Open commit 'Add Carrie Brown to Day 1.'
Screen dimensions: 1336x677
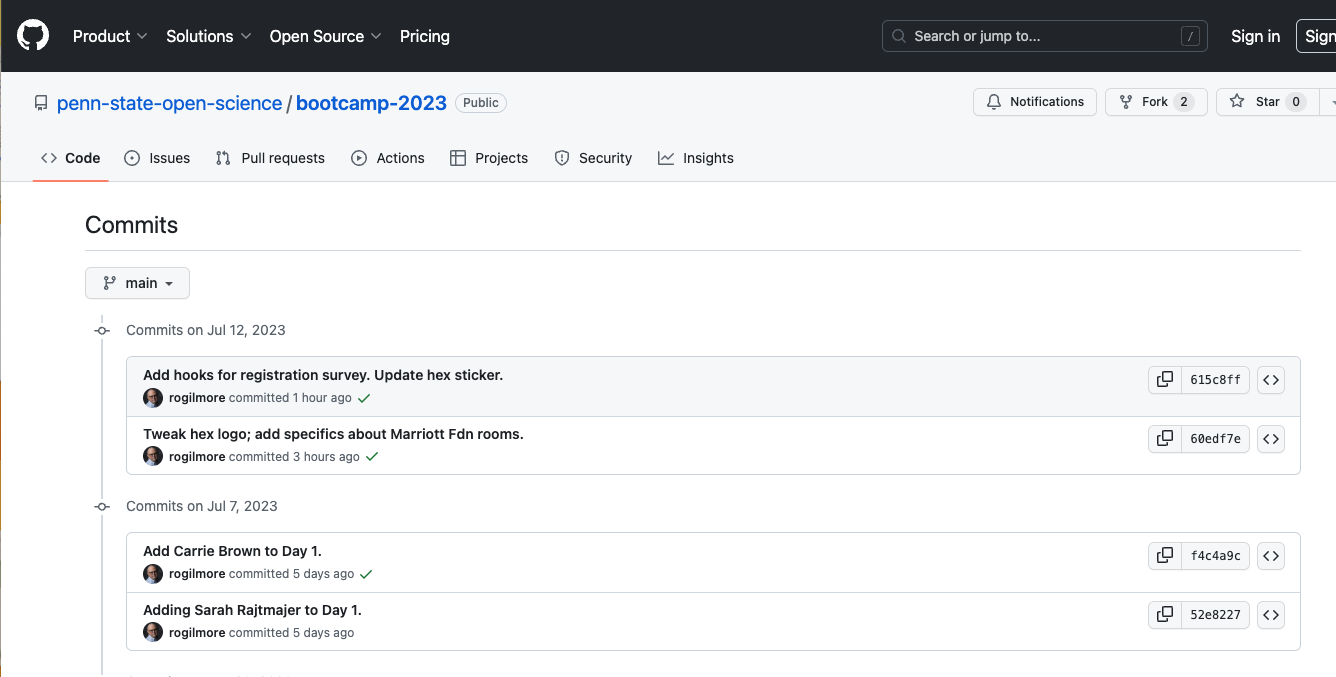(232, 551)
